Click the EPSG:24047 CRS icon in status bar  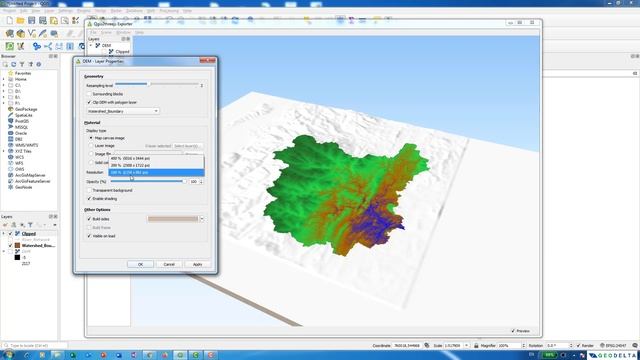[614, 345]
